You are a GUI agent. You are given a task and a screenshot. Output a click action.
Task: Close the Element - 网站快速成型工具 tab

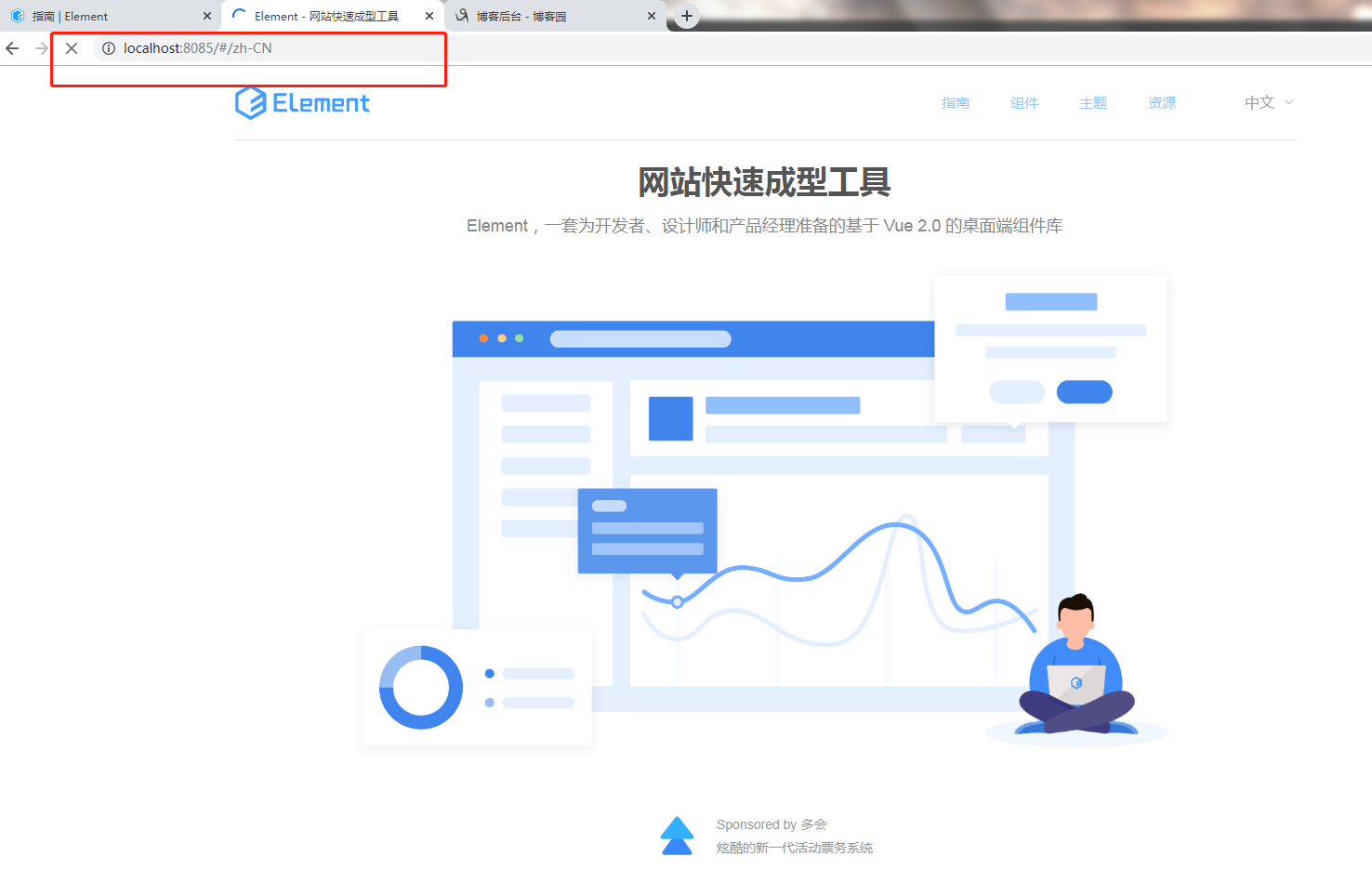[429, 16]
